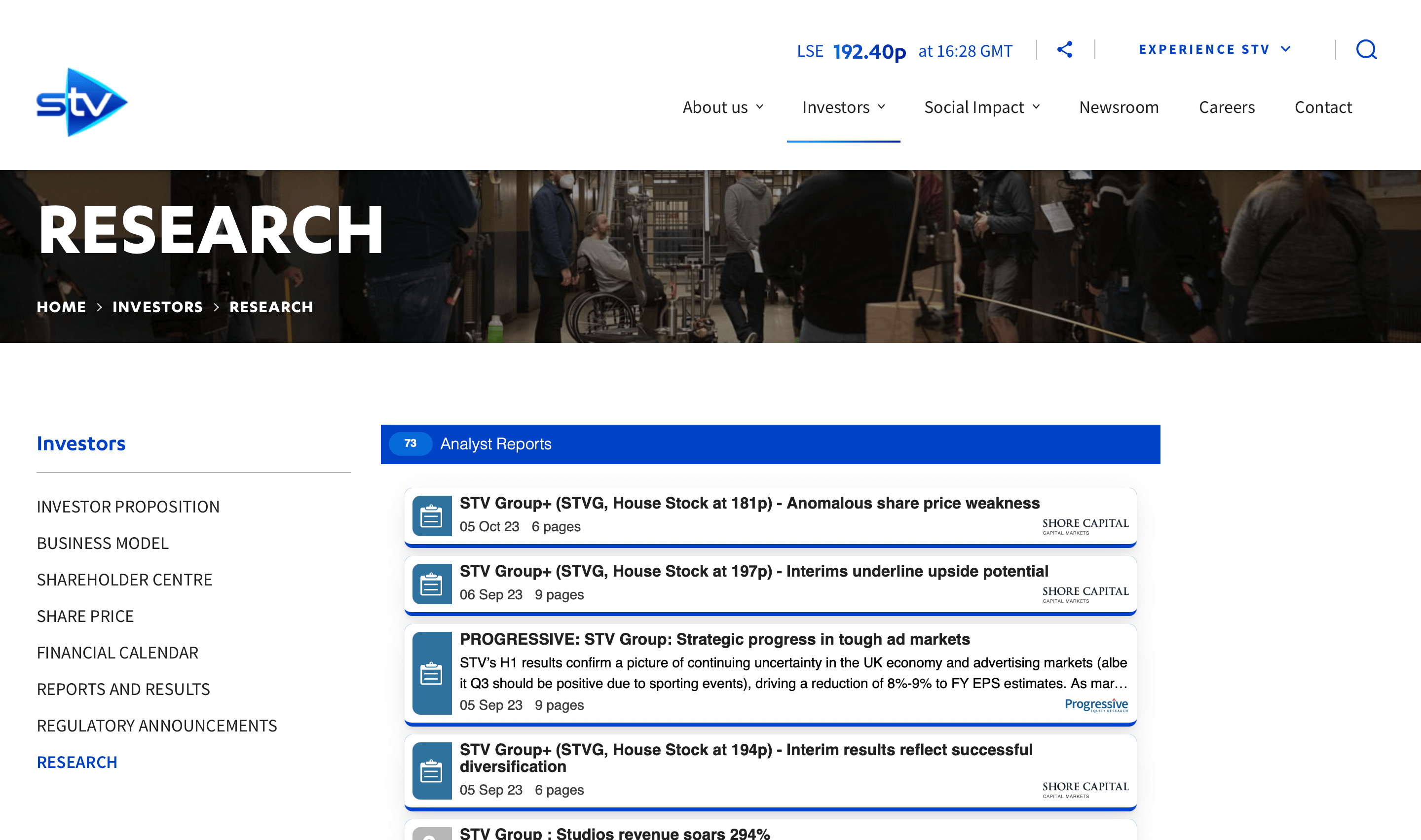Click the clipboard icon of the 06 Sep 23 report
1421x840 pixels.
pos(431,584)
